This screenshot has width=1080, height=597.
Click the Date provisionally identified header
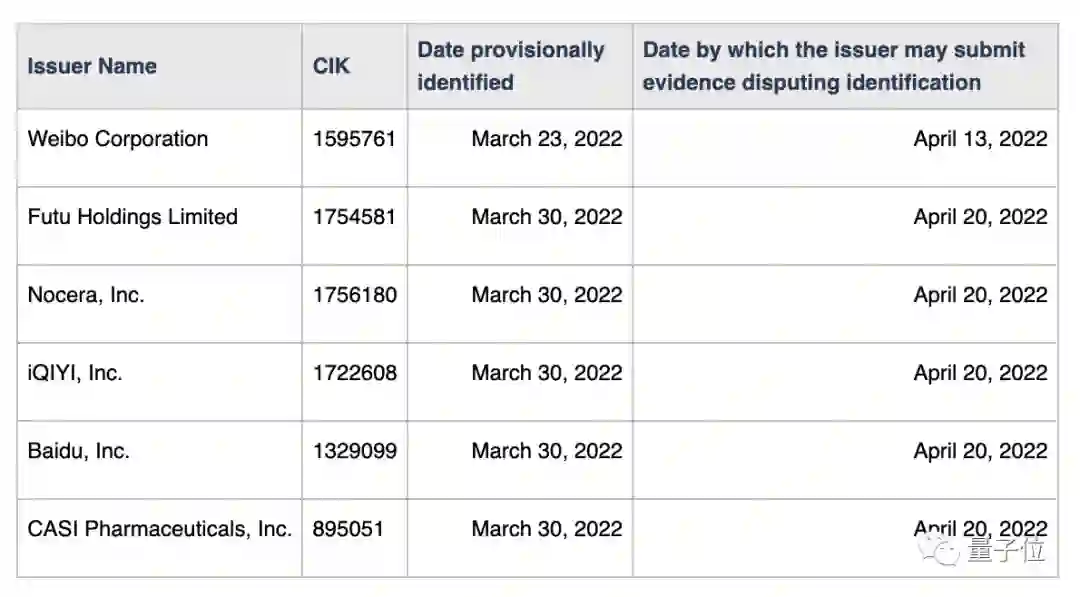point(511,66)
